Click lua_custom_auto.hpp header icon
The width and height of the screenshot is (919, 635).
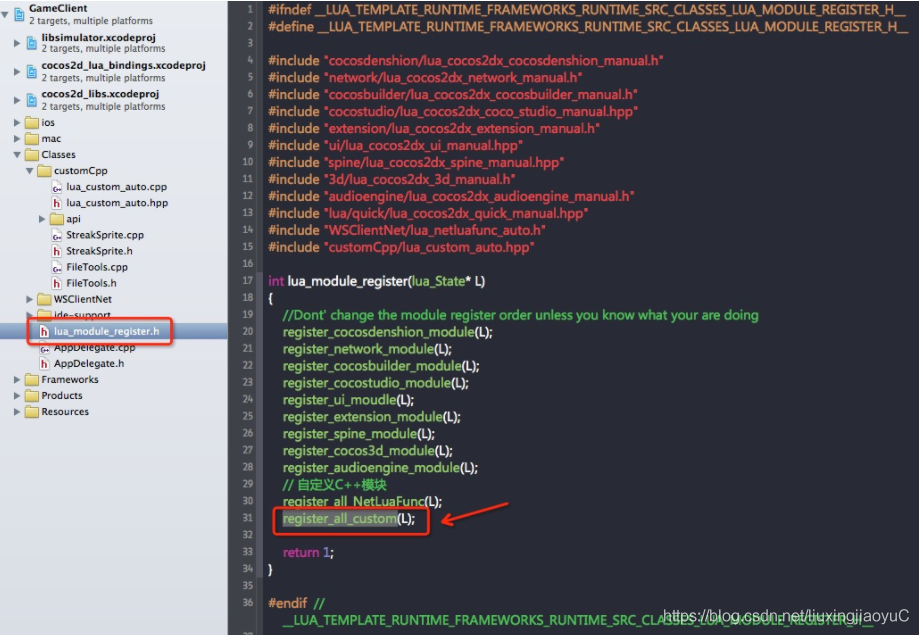click(x=56, y=203)
